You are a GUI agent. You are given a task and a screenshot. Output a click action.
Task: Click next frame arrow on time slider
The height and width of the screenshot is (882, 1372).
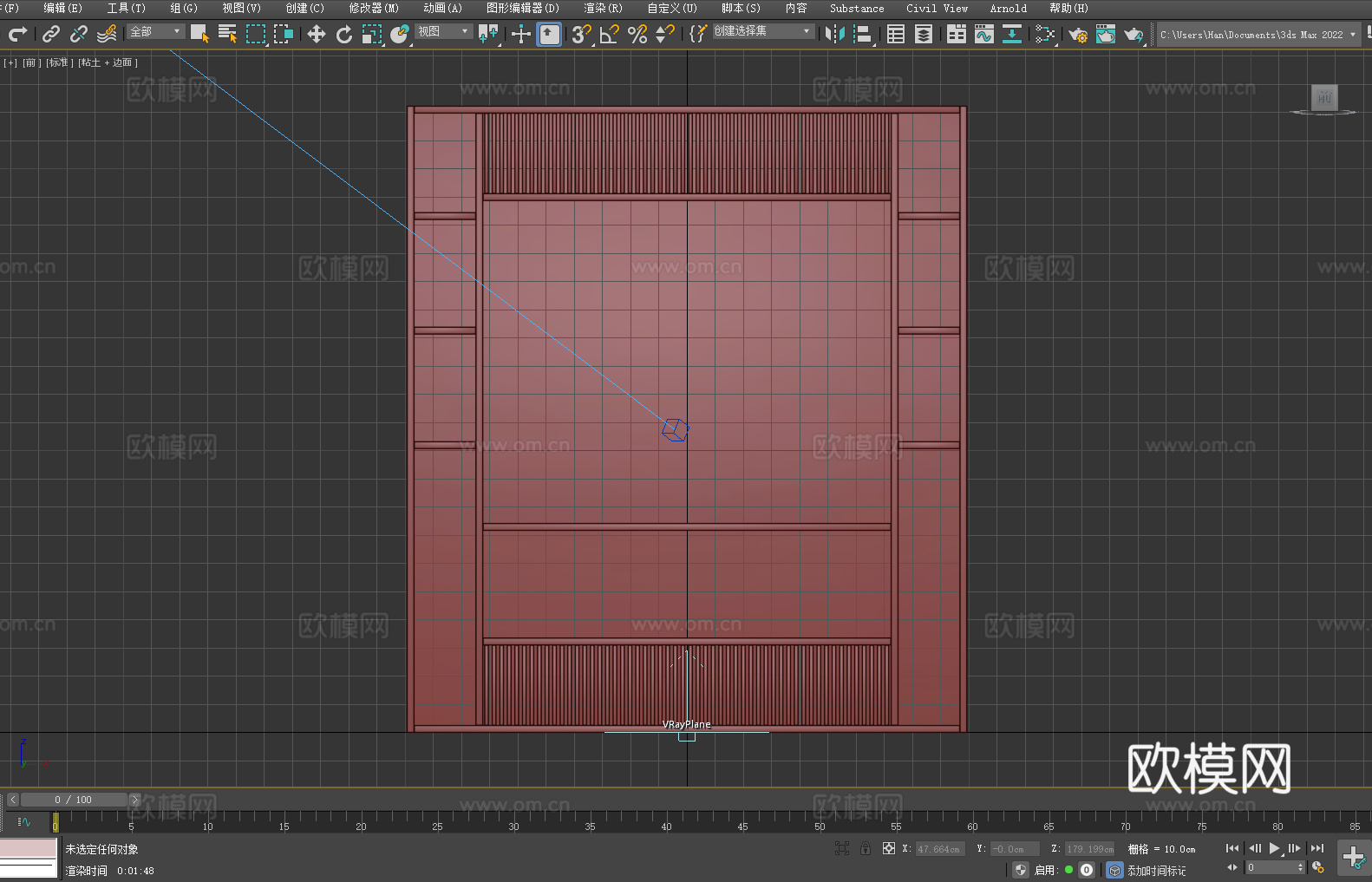134,800
